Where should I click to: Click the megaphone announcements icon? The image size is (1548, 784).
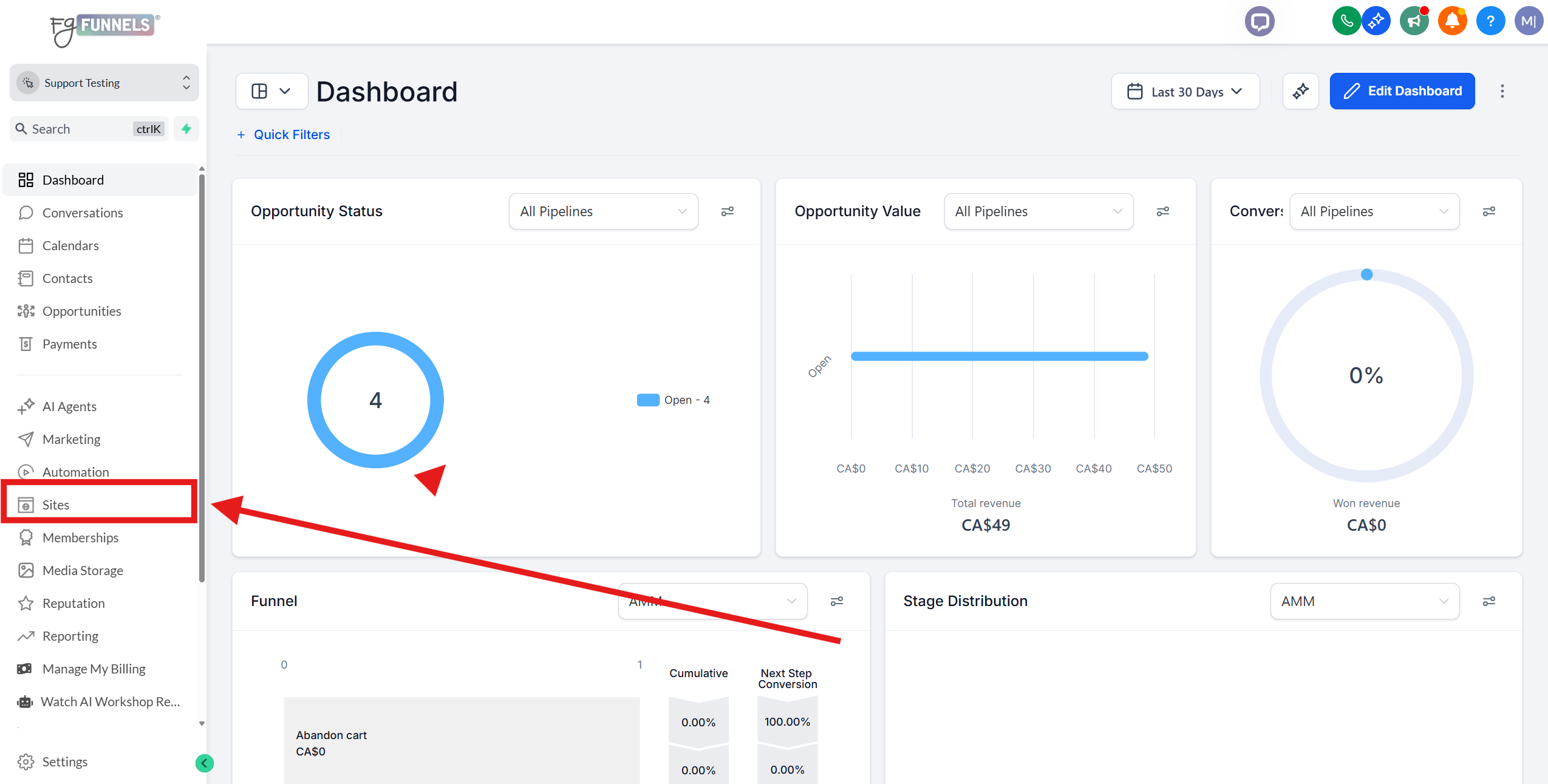[1414, 21]
